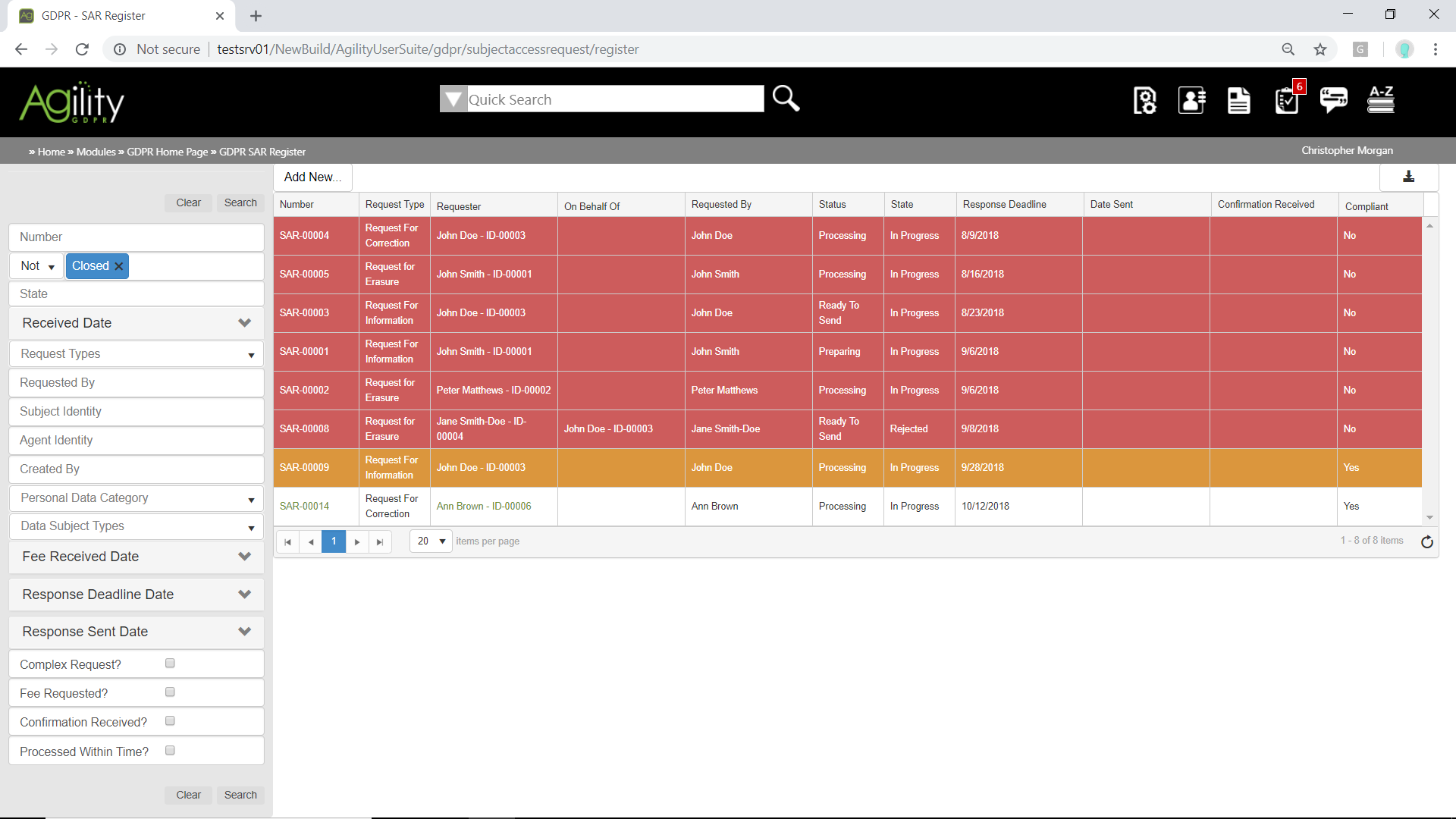Open the contacts address book icon
Viewport: 1456px width, 819px height.
pos(1191,100)
